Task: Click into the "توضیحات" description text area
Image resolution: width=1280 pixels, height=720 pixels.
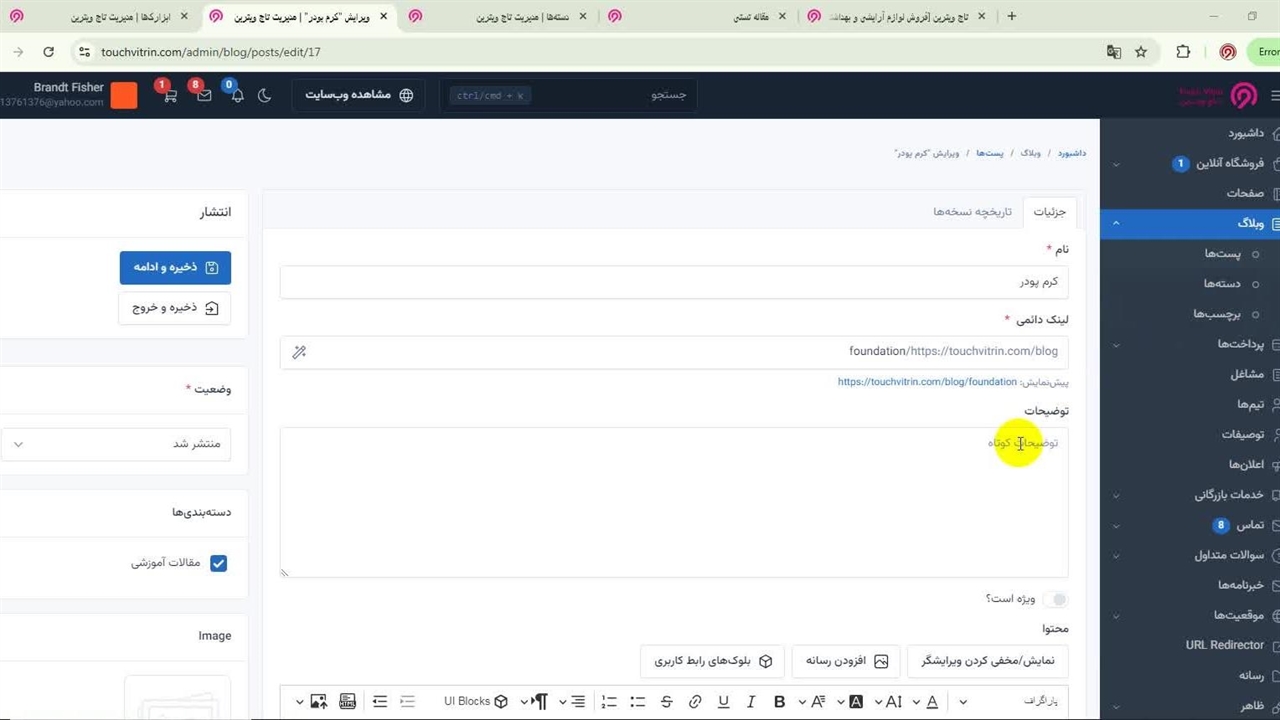Action: point(673,502)
